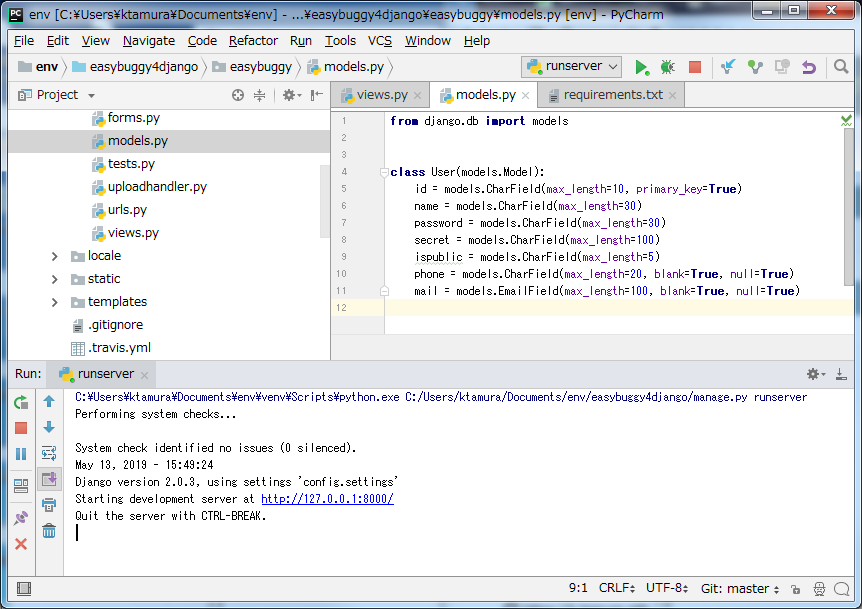
Task: Close the views.py editor tab
Action: pos(418,96)
